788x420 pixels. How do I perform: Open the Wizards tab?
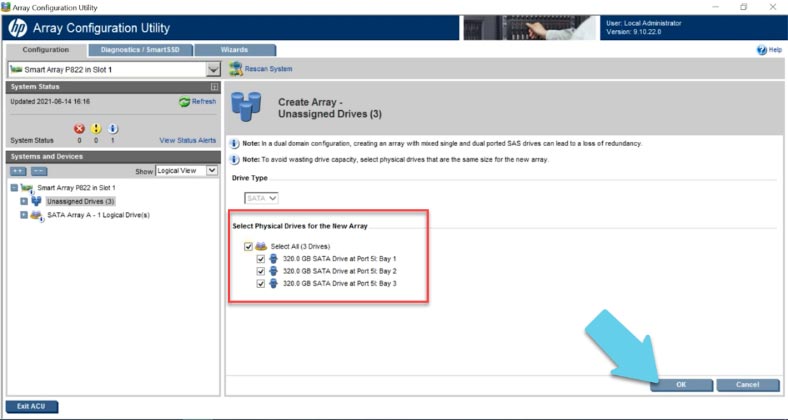(x=234, y=50)
